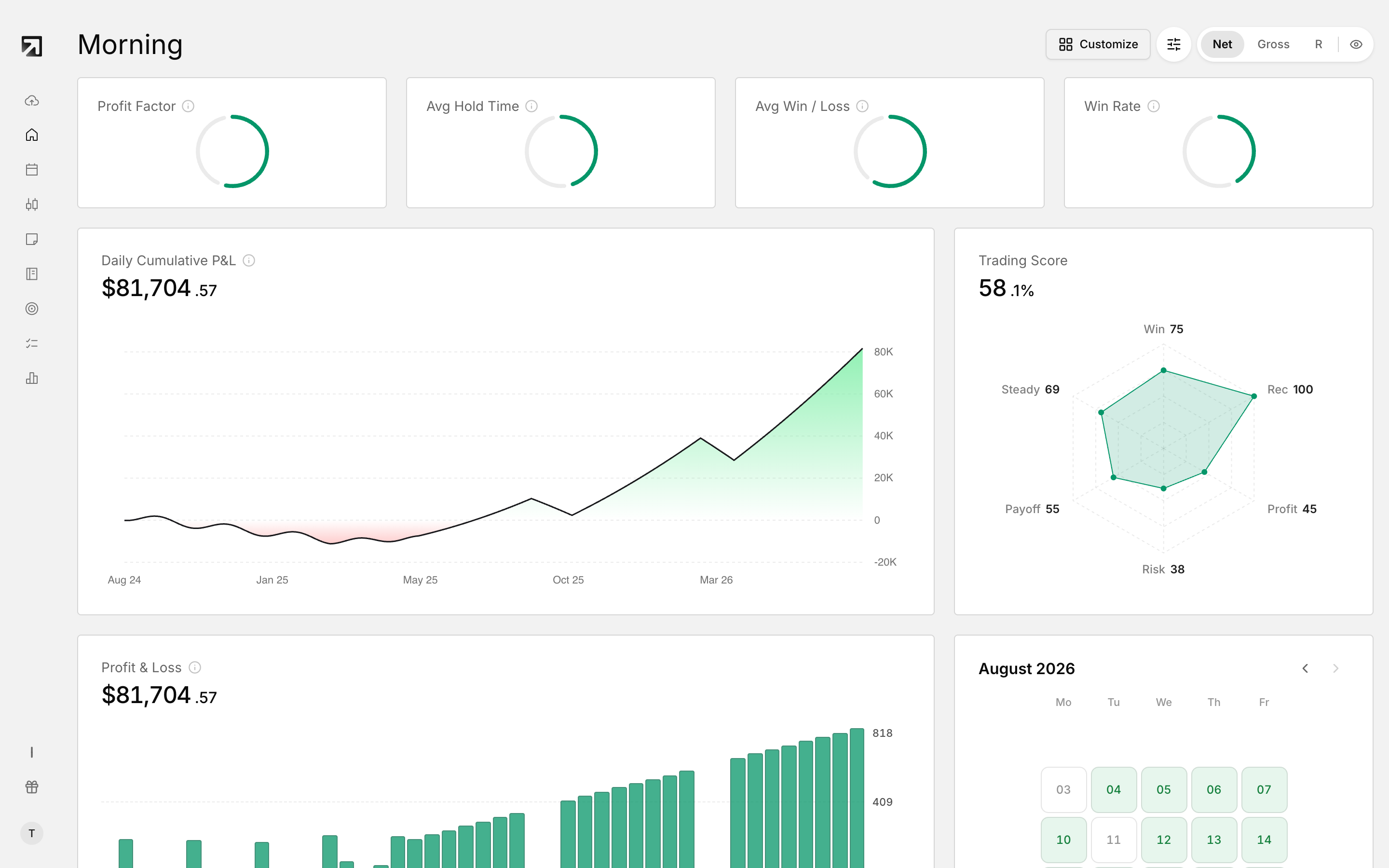
Task: Click Win Rate progress ring
Action: (x=1219, y=151)
